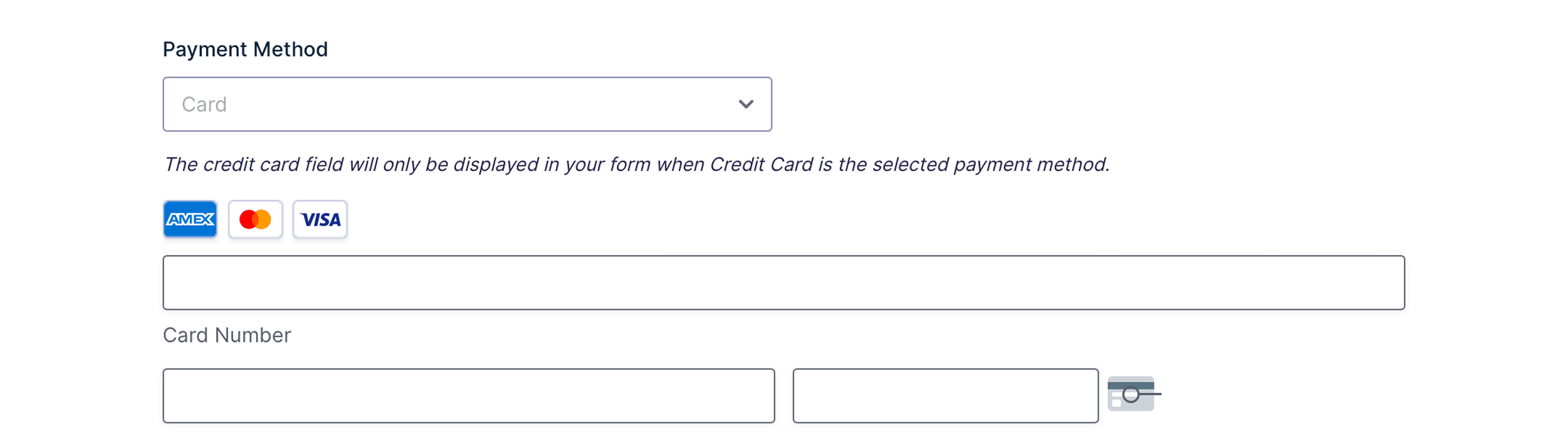
Task: Focus the field beside the security code icon
Action: click(945, 395)
